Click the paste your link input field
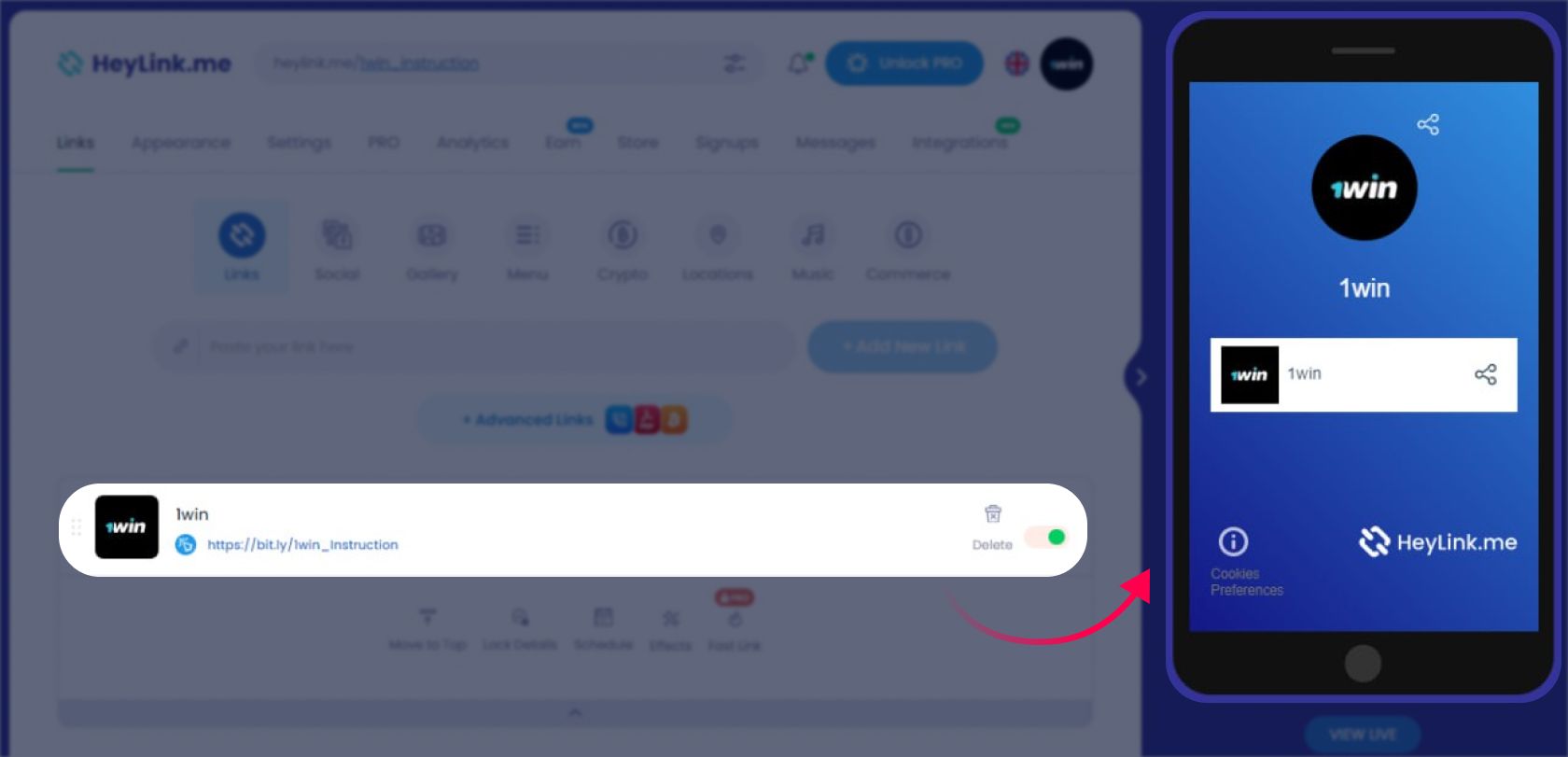 pos(474,346)
